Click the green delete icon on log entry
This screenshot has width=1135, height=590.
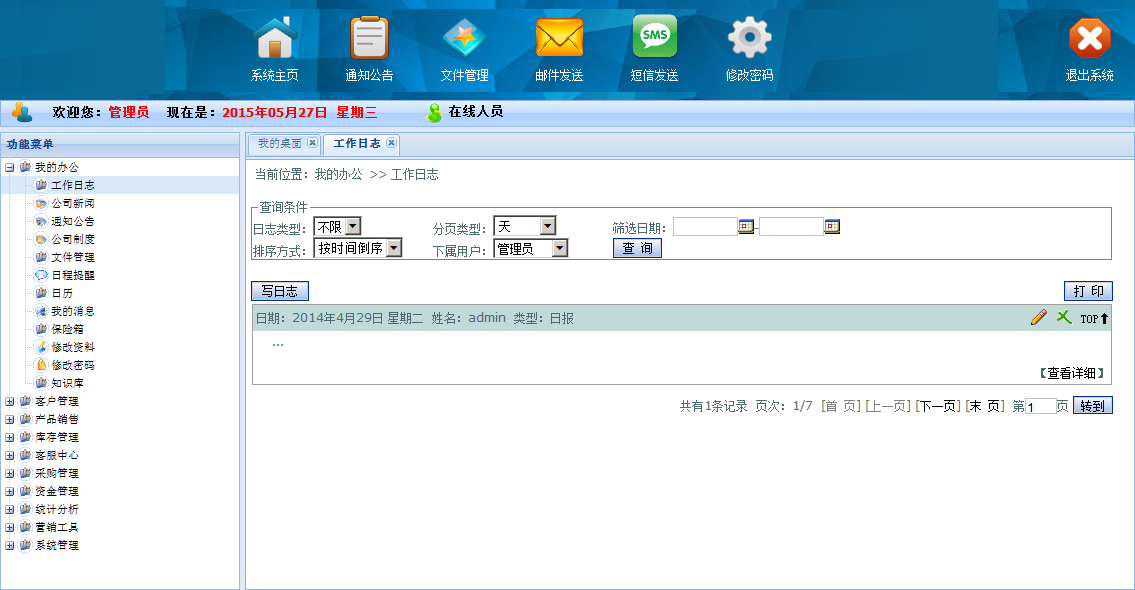tap(1064, 317)
